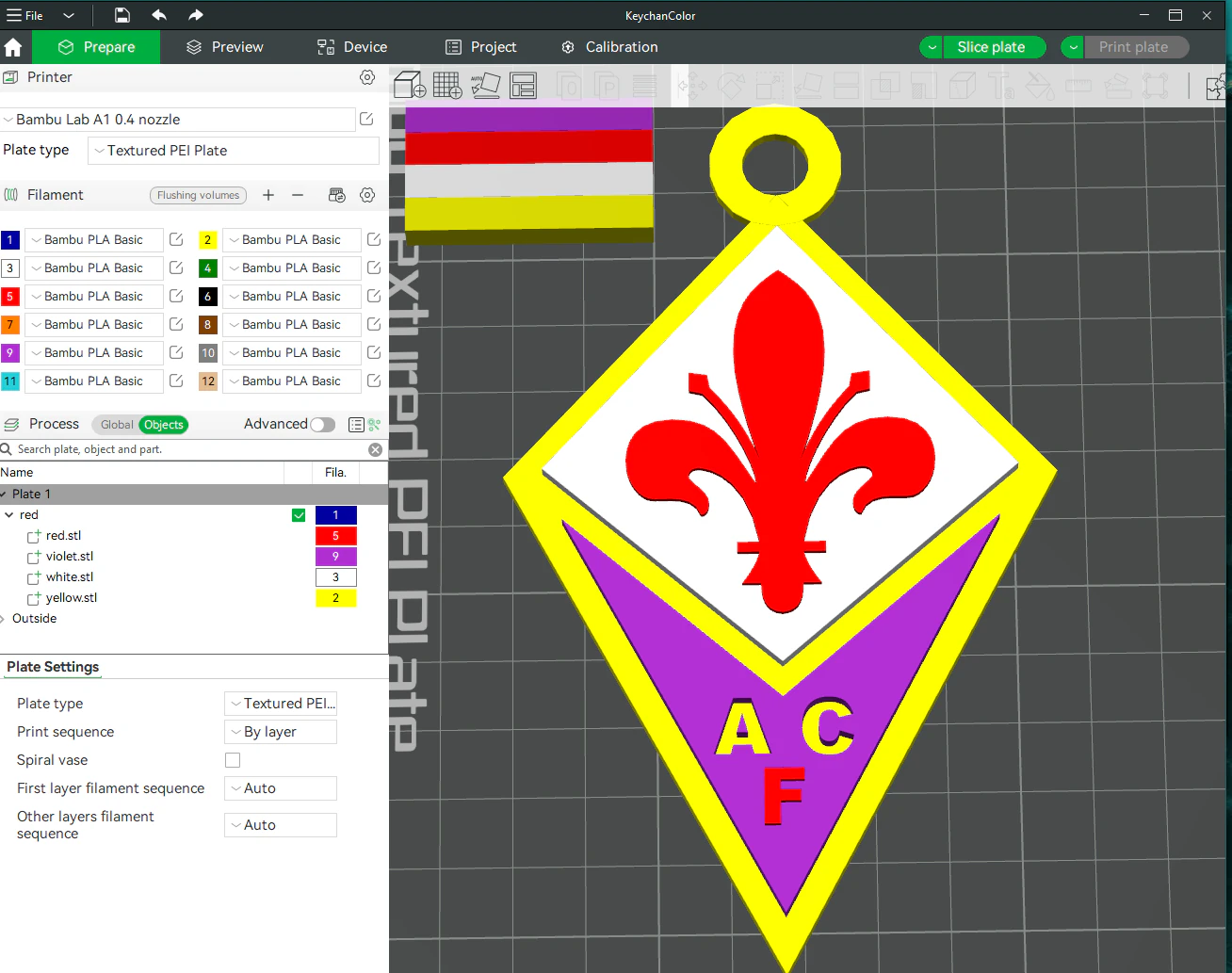Select the Scale tool in the toolbar
Screen dimensions: 1232x973
click(770, 87)
